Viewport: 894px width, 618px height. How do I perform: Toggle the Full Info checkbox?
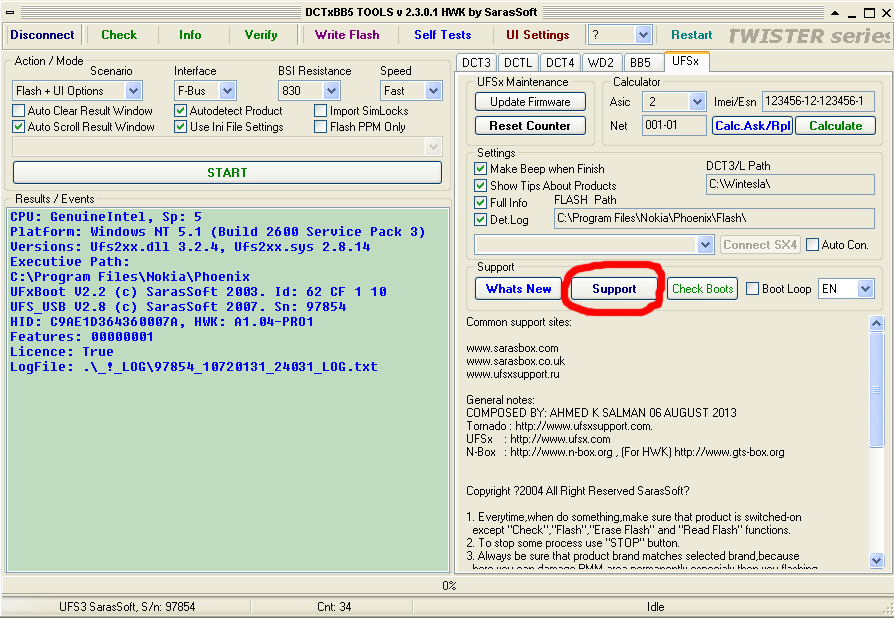click(481, 202)
